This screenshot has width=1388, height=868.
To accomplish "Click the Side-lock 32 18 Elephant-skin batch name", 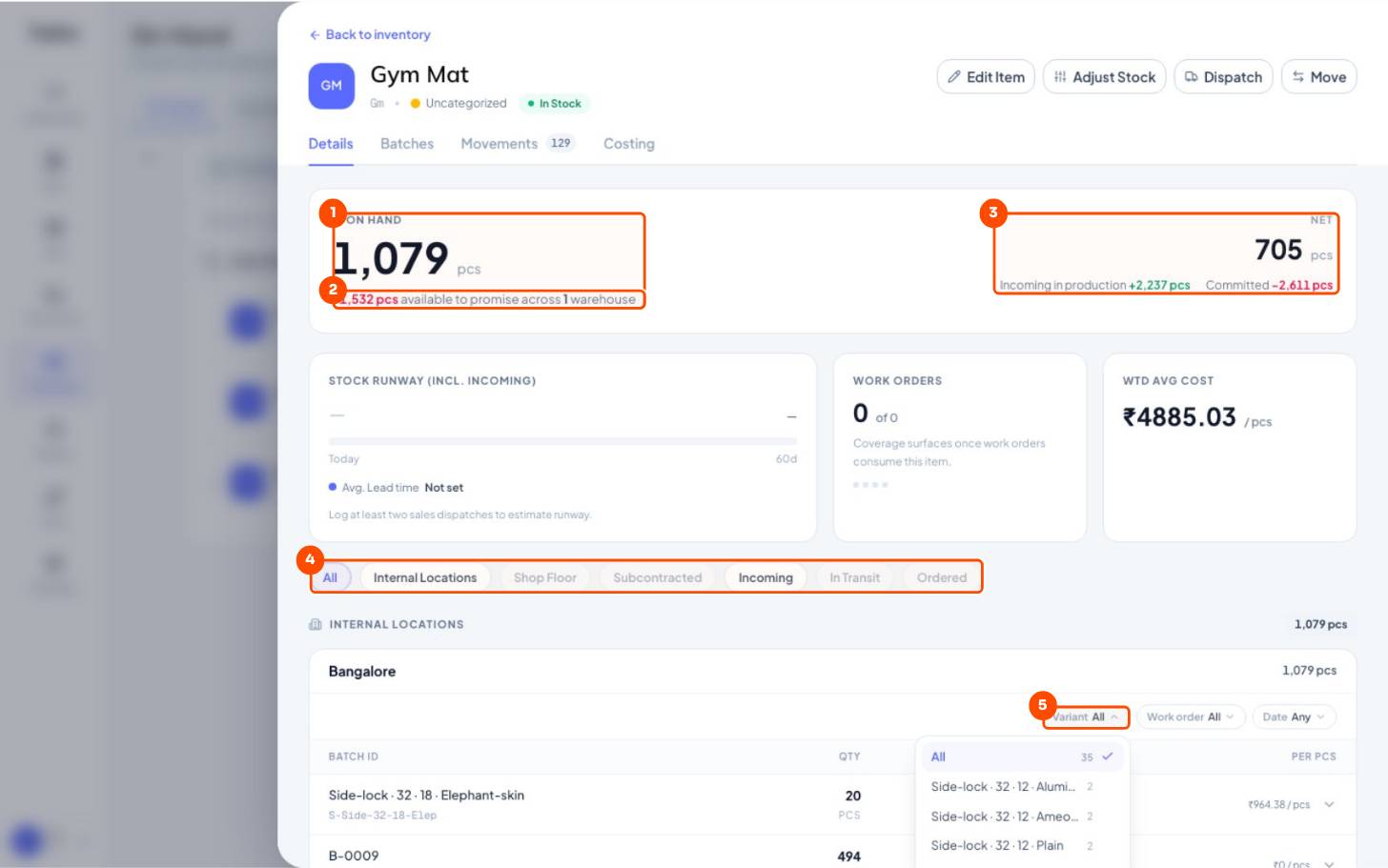I will click(426, 796).
